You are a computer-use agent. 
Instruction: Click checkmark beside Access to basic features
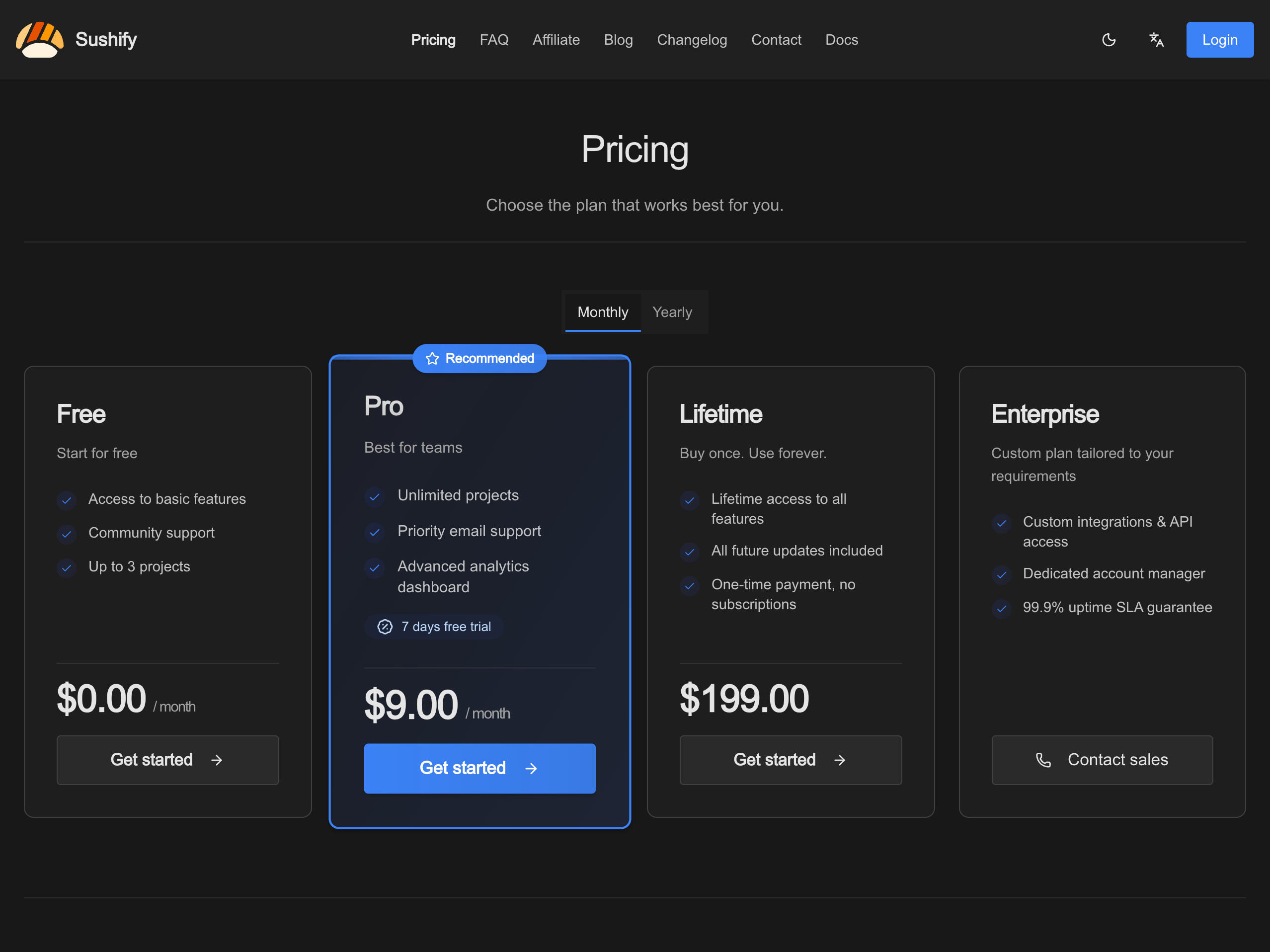point(67,500)
